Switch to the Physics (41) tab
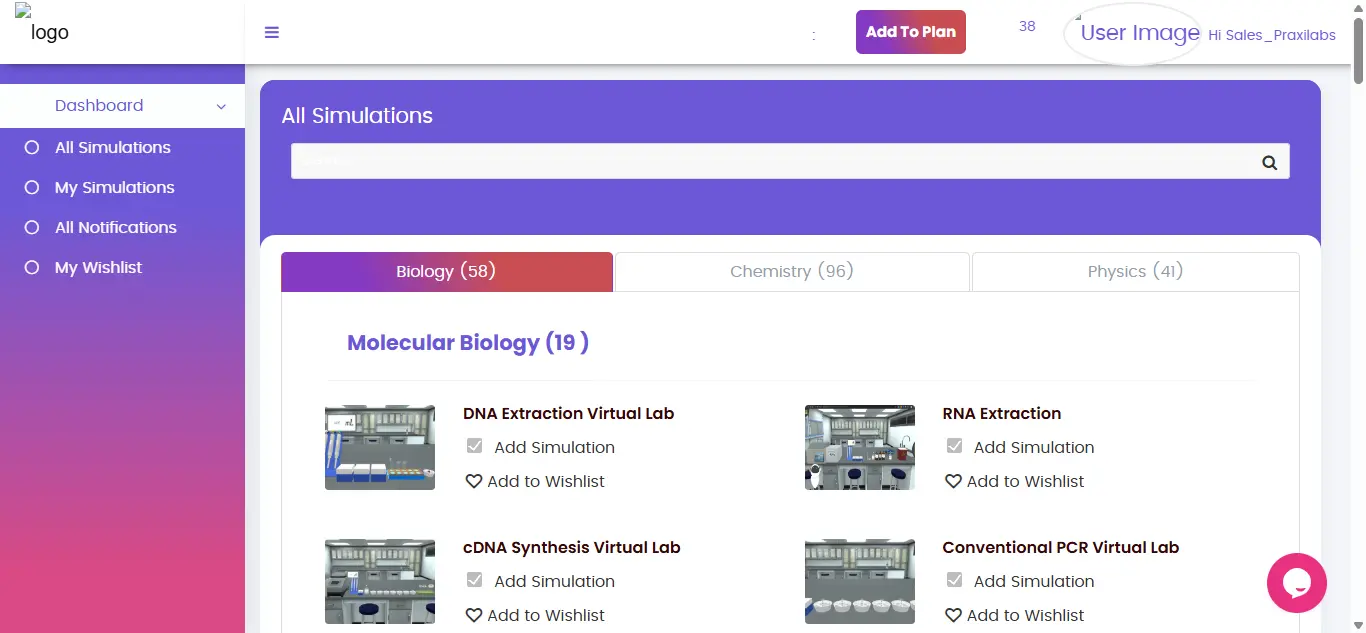The height and width of the screenshot is (633, 1366). pyautogui.click(x=1135, y=271)
